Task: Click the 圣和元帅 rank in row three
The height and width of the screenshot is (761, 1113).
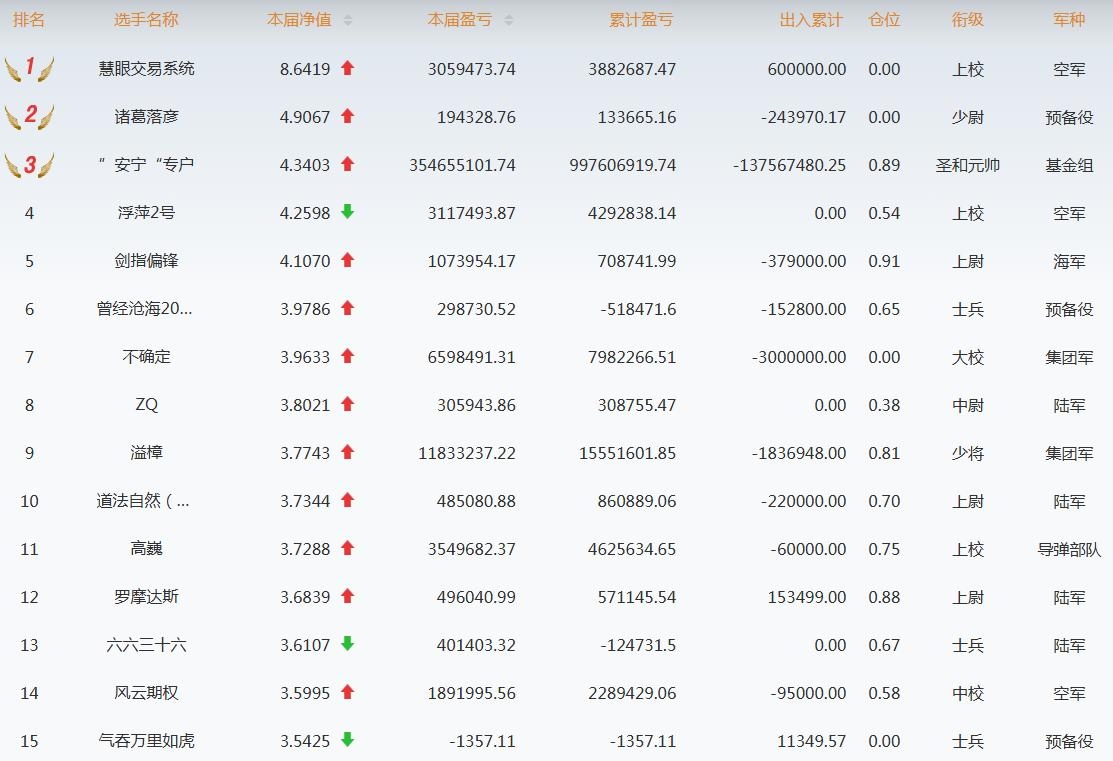Action: [x=967, y=165]
